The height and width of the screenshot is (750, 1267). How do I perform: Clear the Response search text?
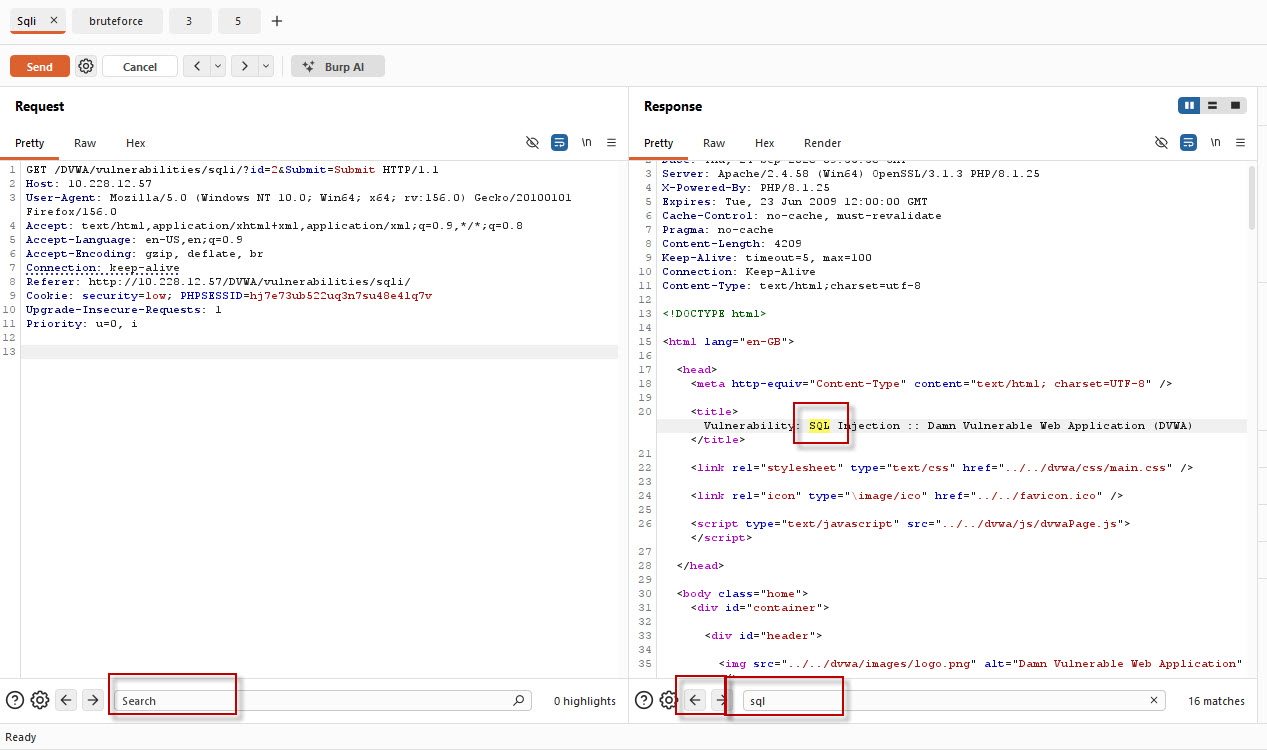(1154, 701)
